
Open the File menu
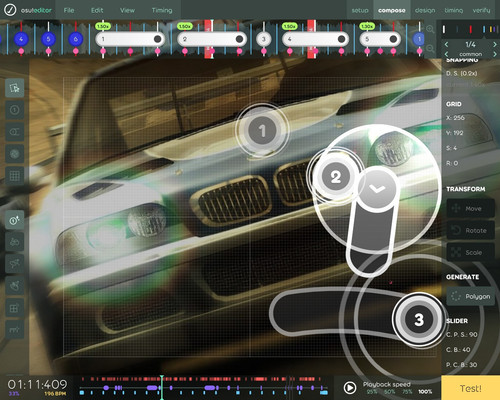pyautogui.click(x=69, y=10)
